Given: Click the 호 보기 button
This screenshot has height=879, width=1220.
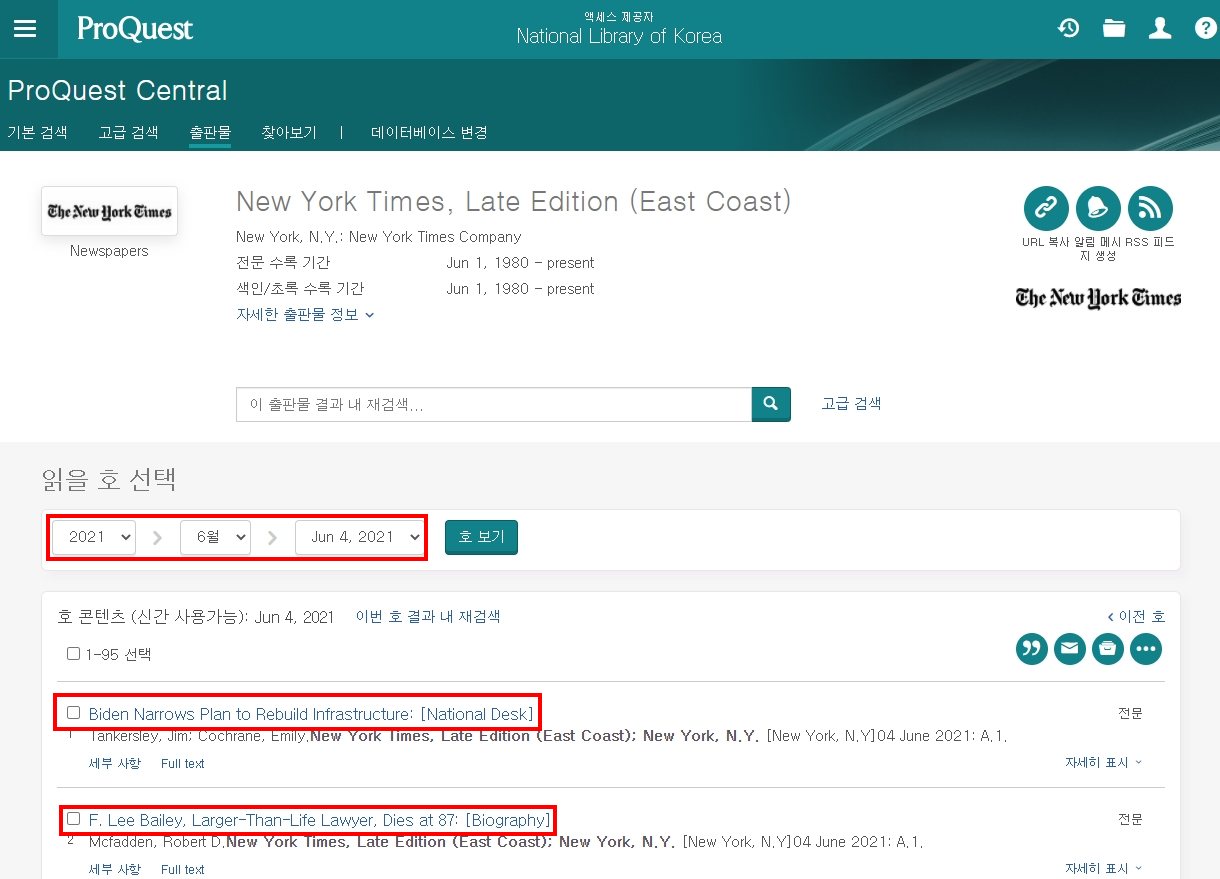Looking at the screenshot, I should tap(481, 537).
